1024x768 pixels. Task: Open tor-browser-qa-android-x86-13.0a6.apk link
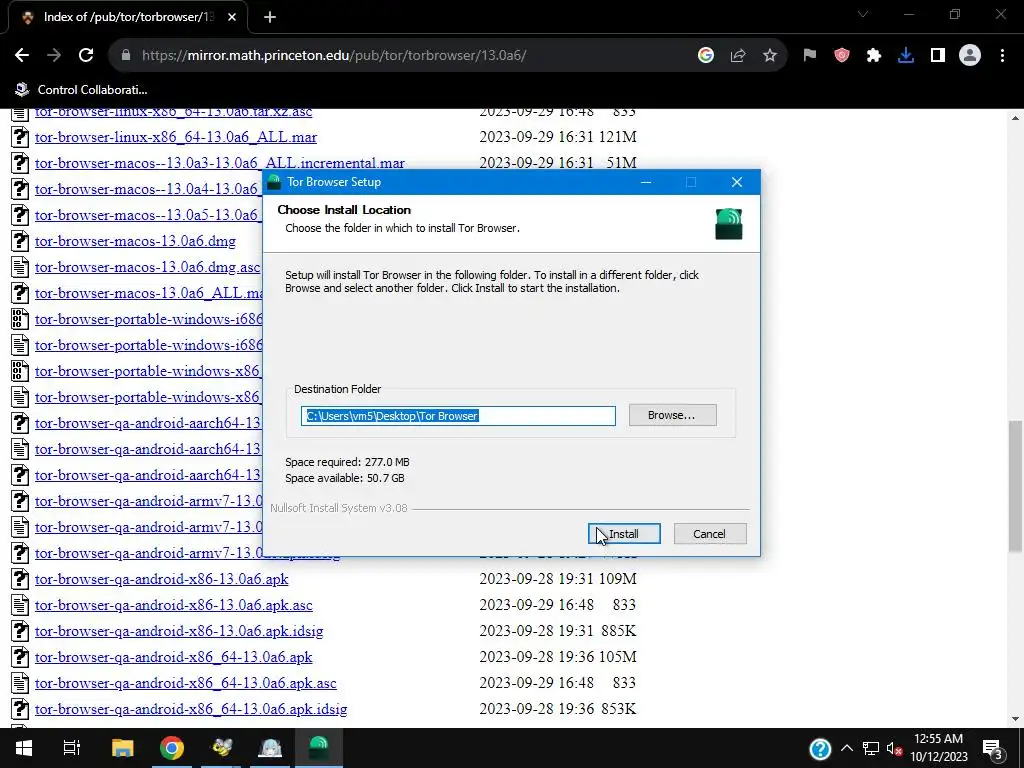click(x=161, y=579)
